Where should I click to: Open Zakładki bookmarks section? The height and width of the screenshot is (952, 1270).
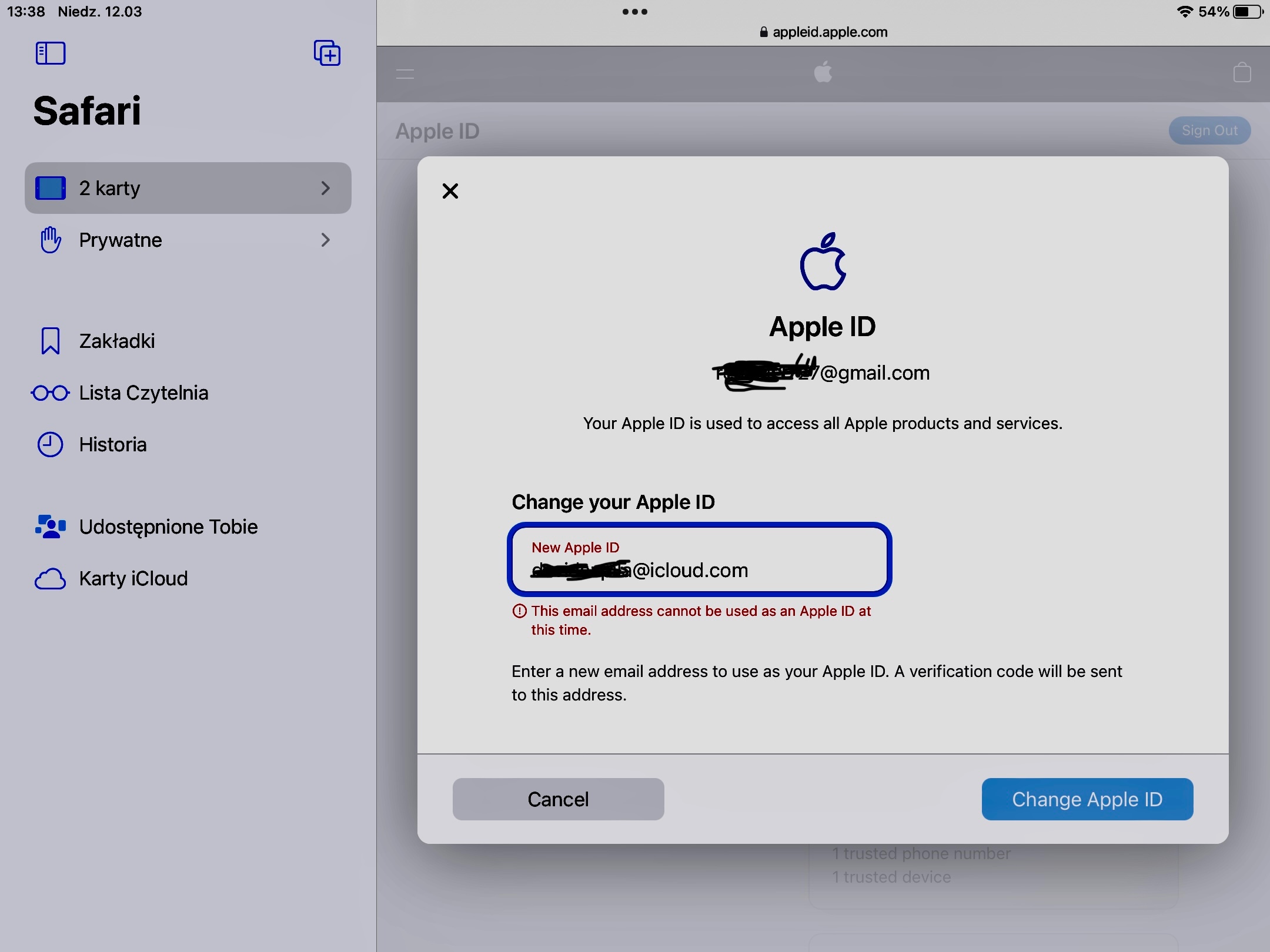point(116,340)
